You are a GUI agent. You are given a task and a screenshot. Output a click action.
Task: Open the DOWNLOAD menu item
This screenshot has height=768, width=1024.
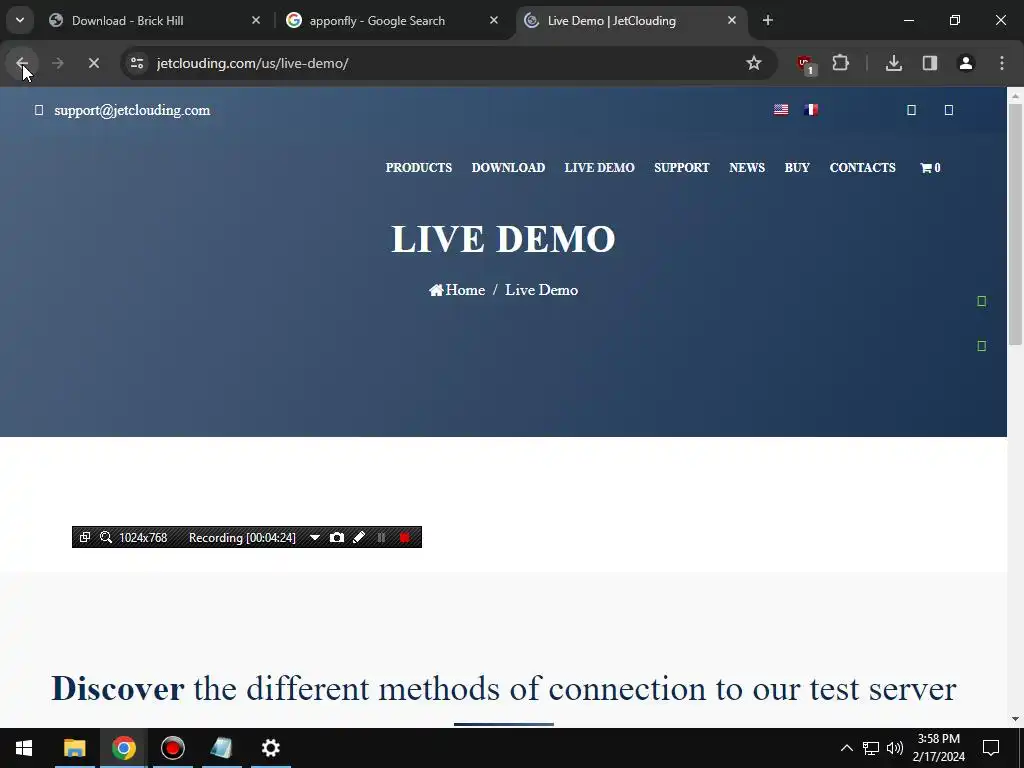tap(508, 168)
